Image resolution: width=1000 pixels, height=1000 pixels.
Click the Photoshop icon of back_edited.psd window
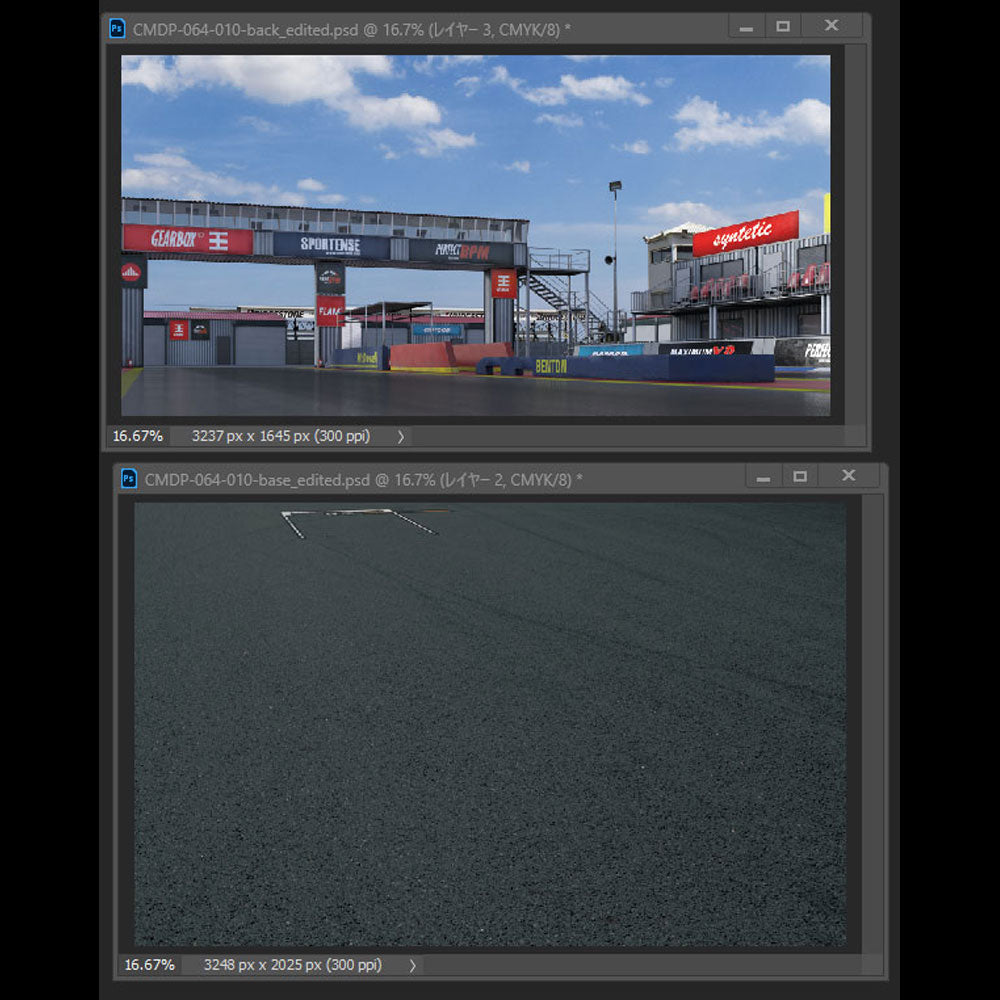tap(117, 28)
